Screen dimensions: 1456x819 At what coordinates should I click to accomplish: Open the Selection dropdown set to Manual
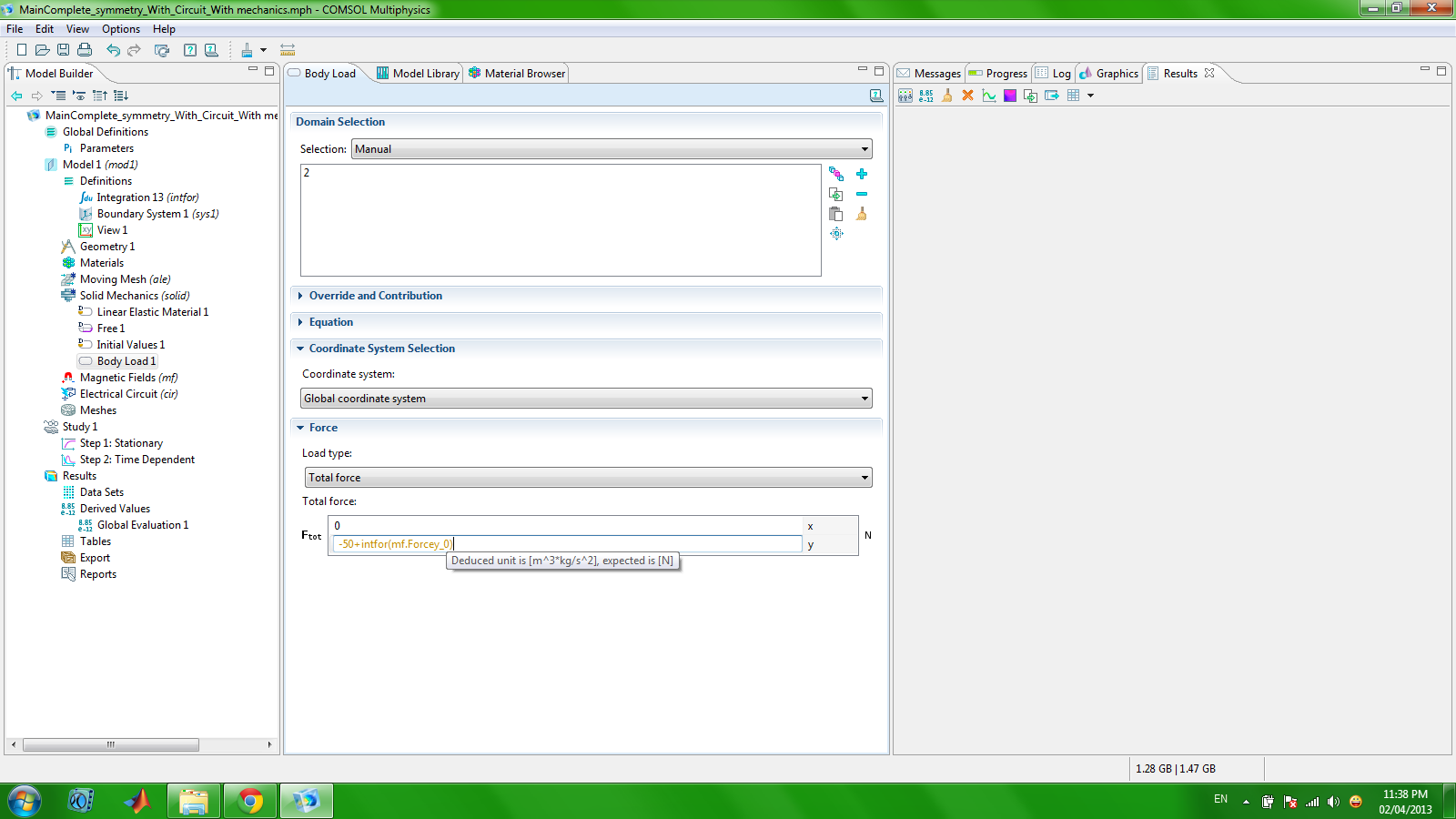[612, 149]
